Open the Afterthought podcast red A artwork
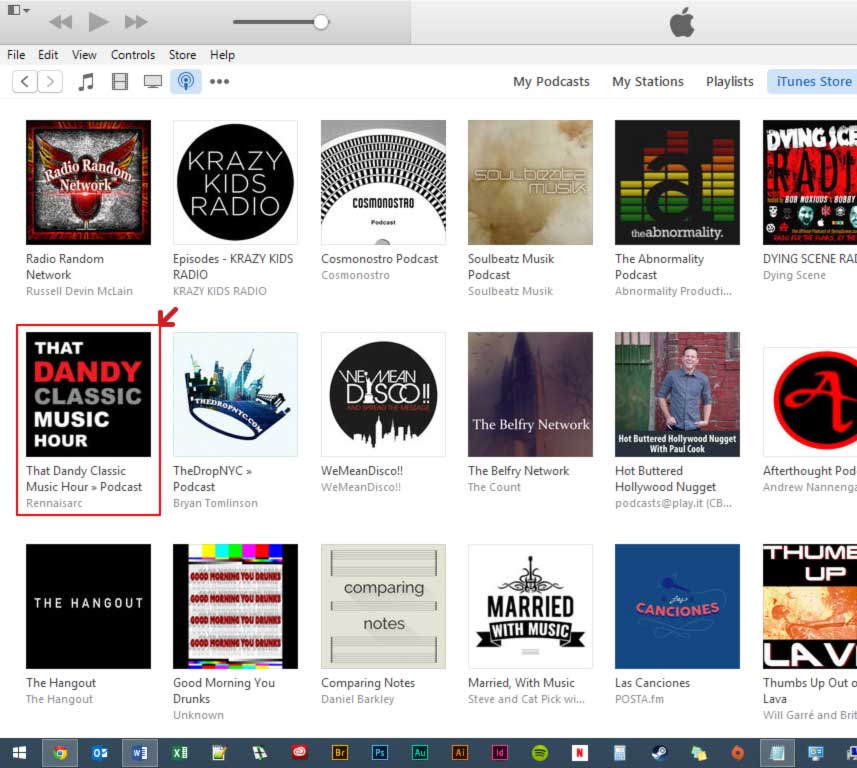Screen dimensions: 857x768 point(810,402)
